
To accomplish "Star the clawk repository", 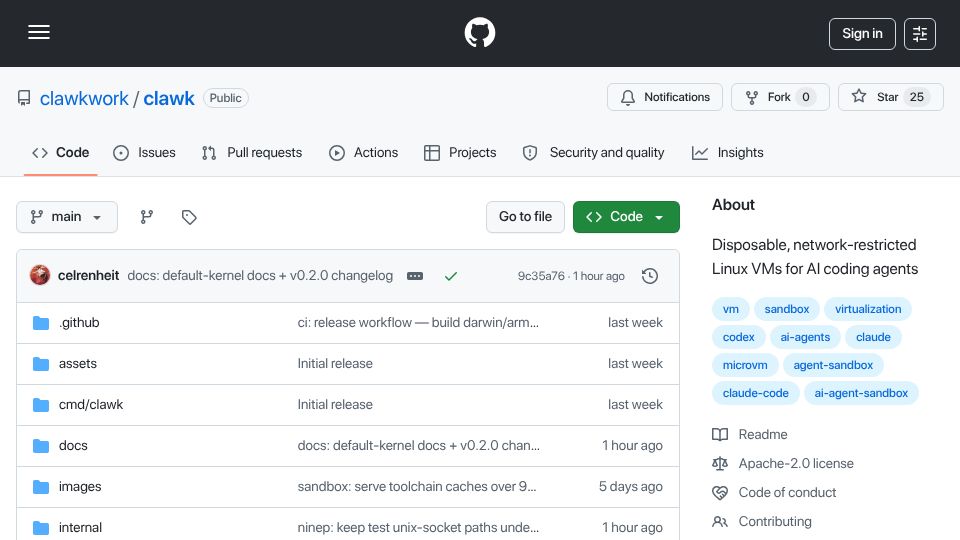I will pyautogui.click(x=890, y=97).
